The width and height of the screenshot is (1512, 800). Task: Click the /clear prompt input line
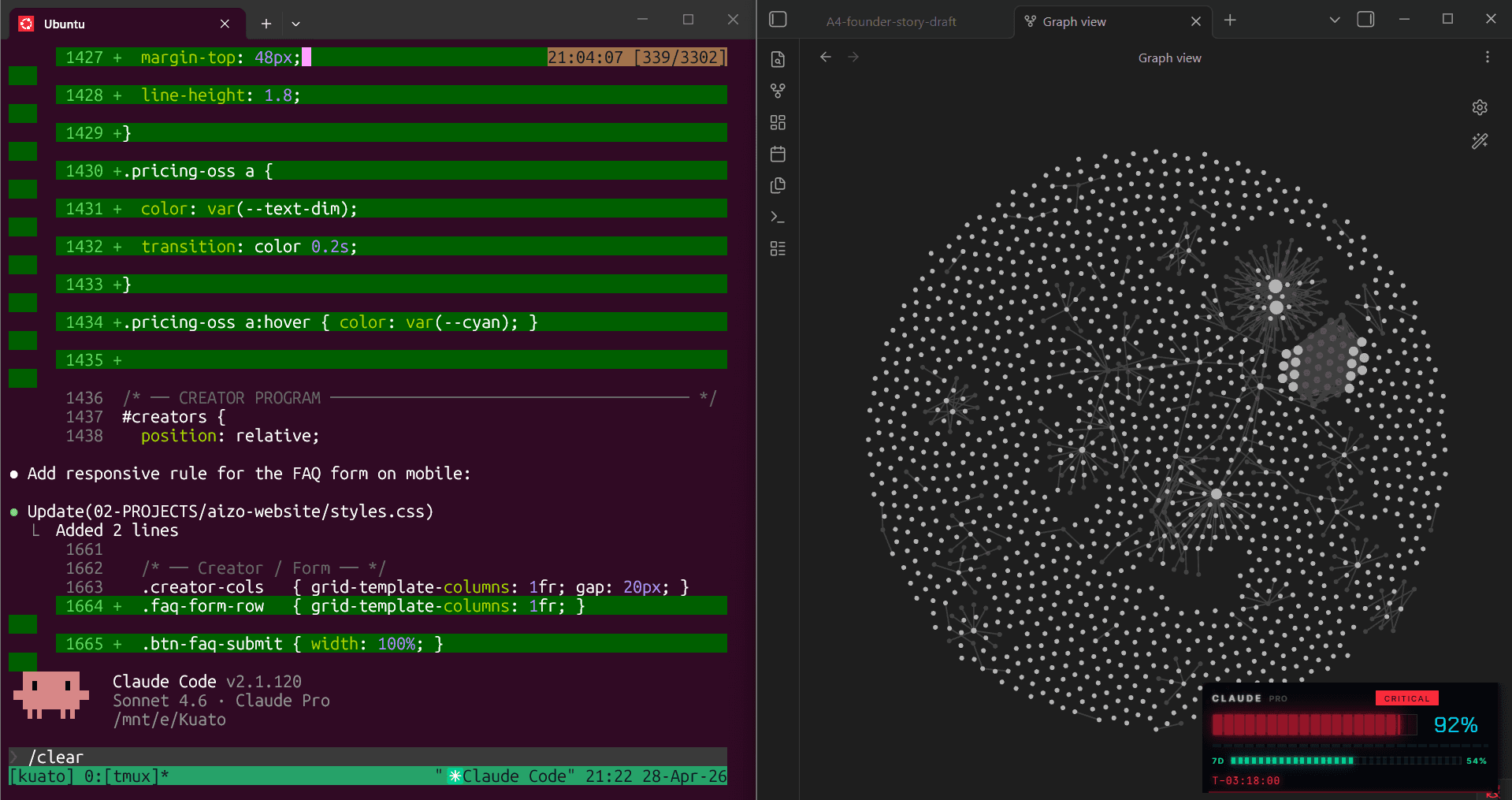click(x=368, y=757)
